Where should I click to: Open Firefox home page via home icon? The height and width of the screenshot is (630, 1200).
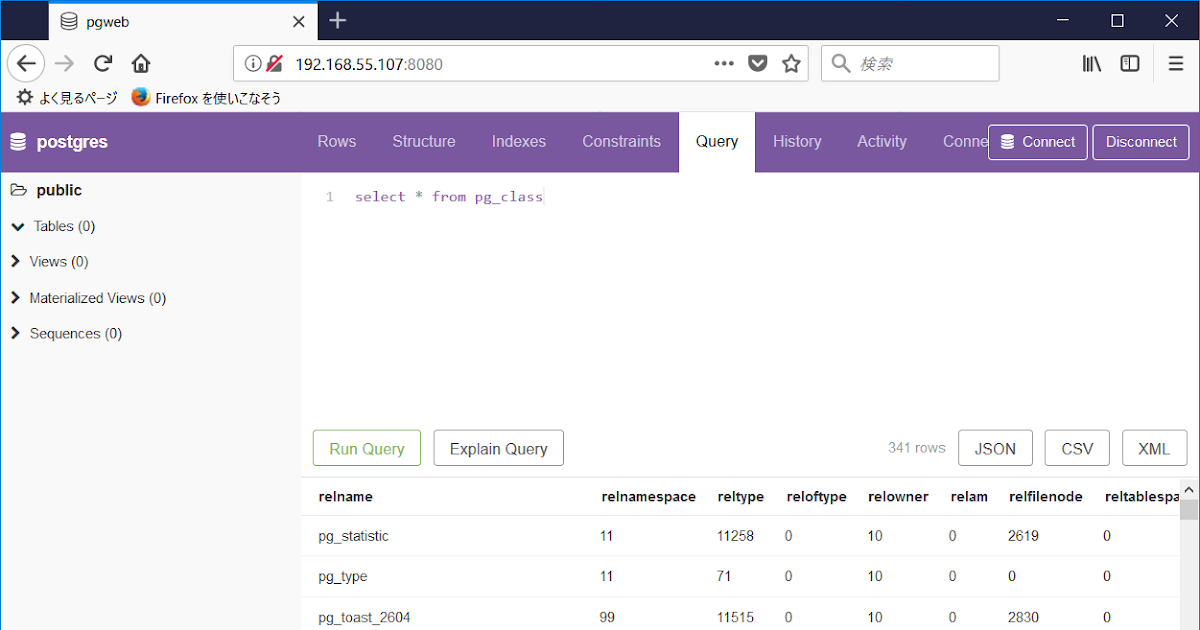[141, 63]
